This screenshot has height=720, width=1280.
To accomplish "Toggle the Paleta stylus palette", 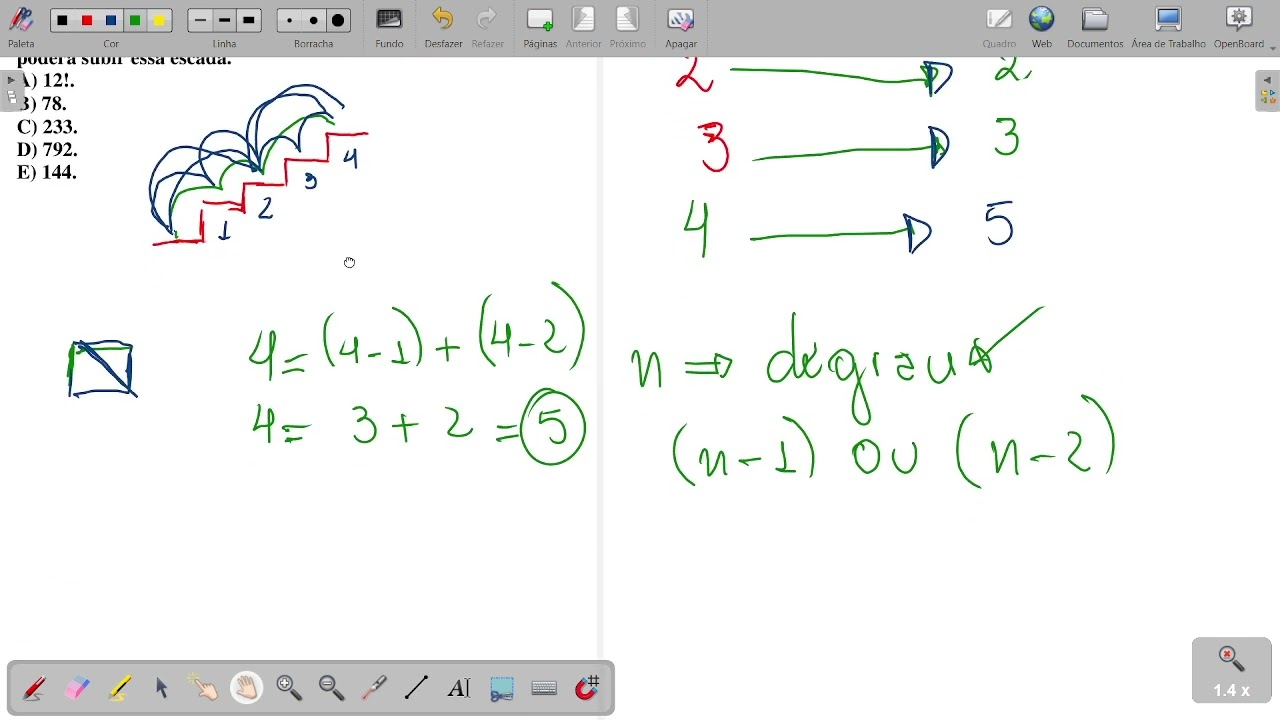I will click(x=21, y=26).
